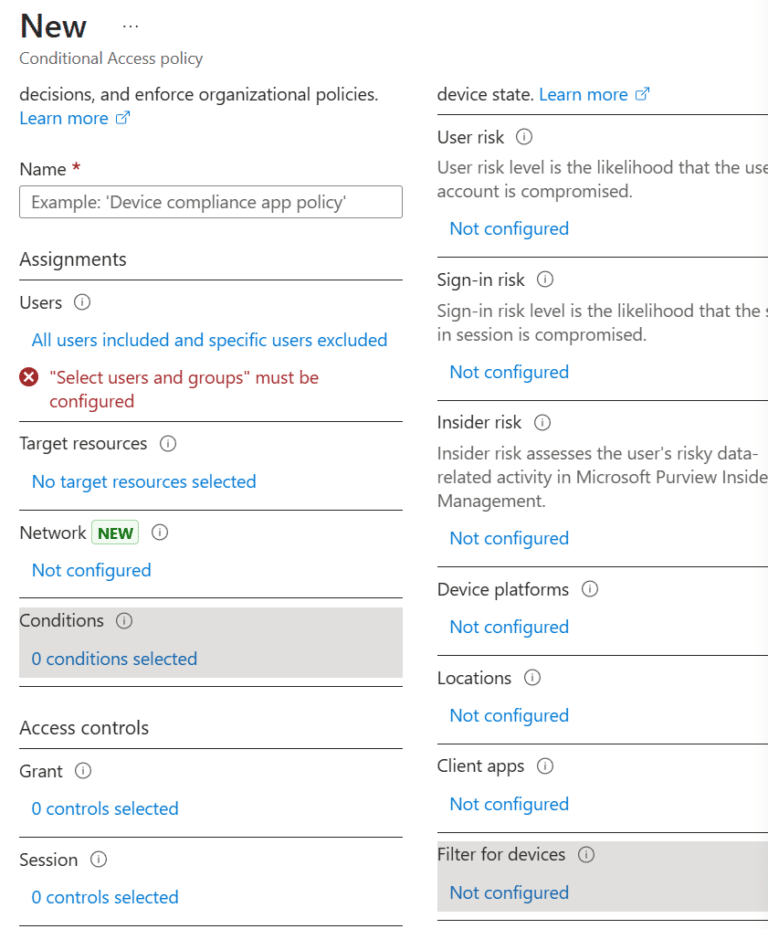Click the User risk info icon
Image resolution: width=768 pixels, height=929 pixels.
point(524,137)
